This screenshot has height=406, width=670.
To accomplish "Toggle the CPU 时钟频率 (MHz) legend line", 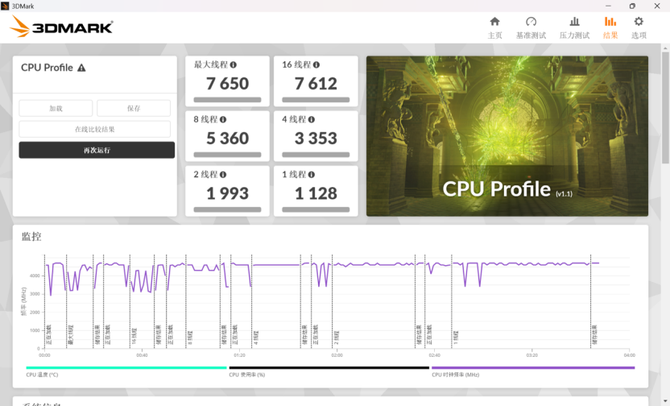I will tap(533, 368).
